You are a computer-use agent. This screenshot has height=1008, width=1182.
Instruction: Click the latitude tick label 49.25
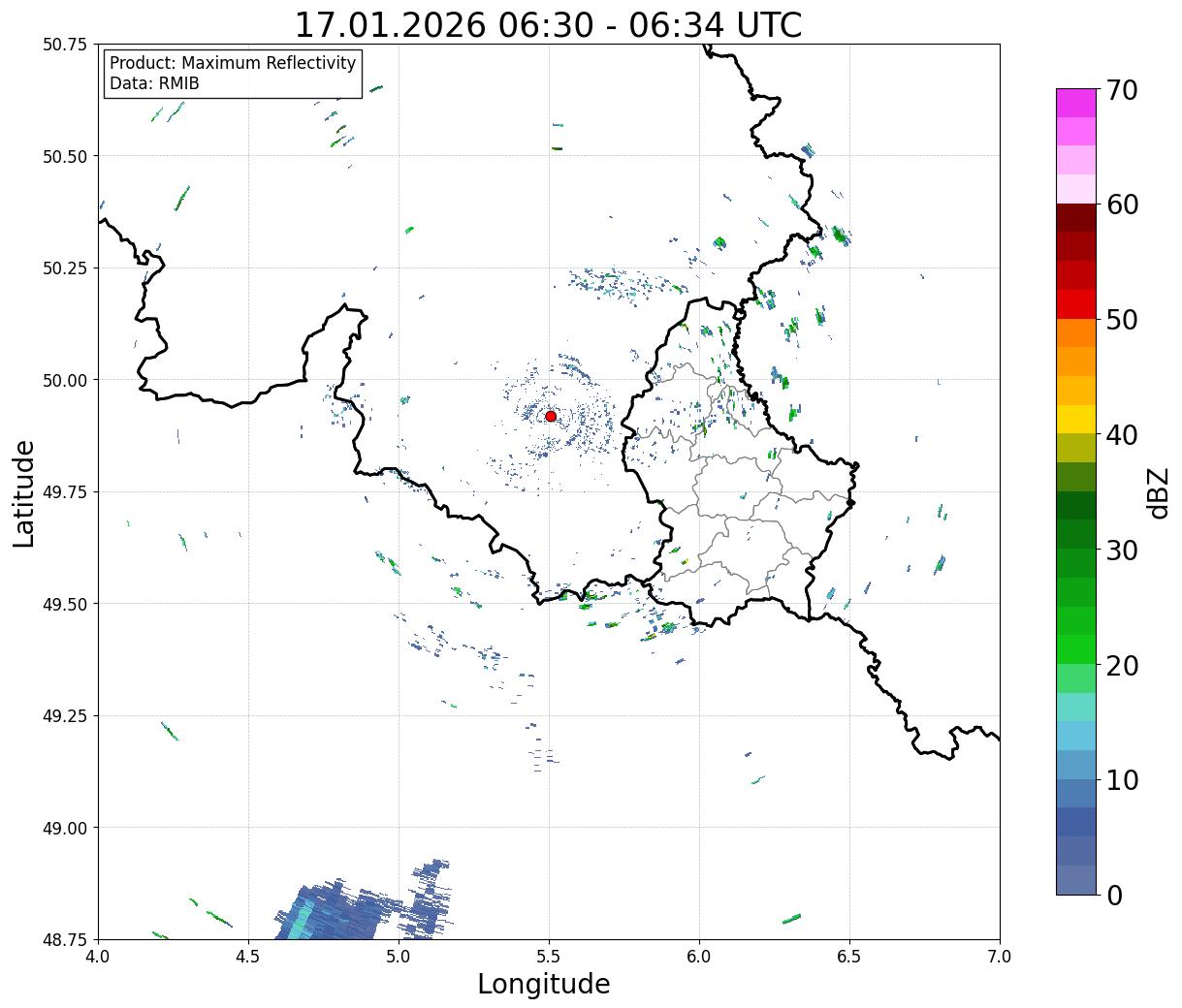click(x=65, y=716)
